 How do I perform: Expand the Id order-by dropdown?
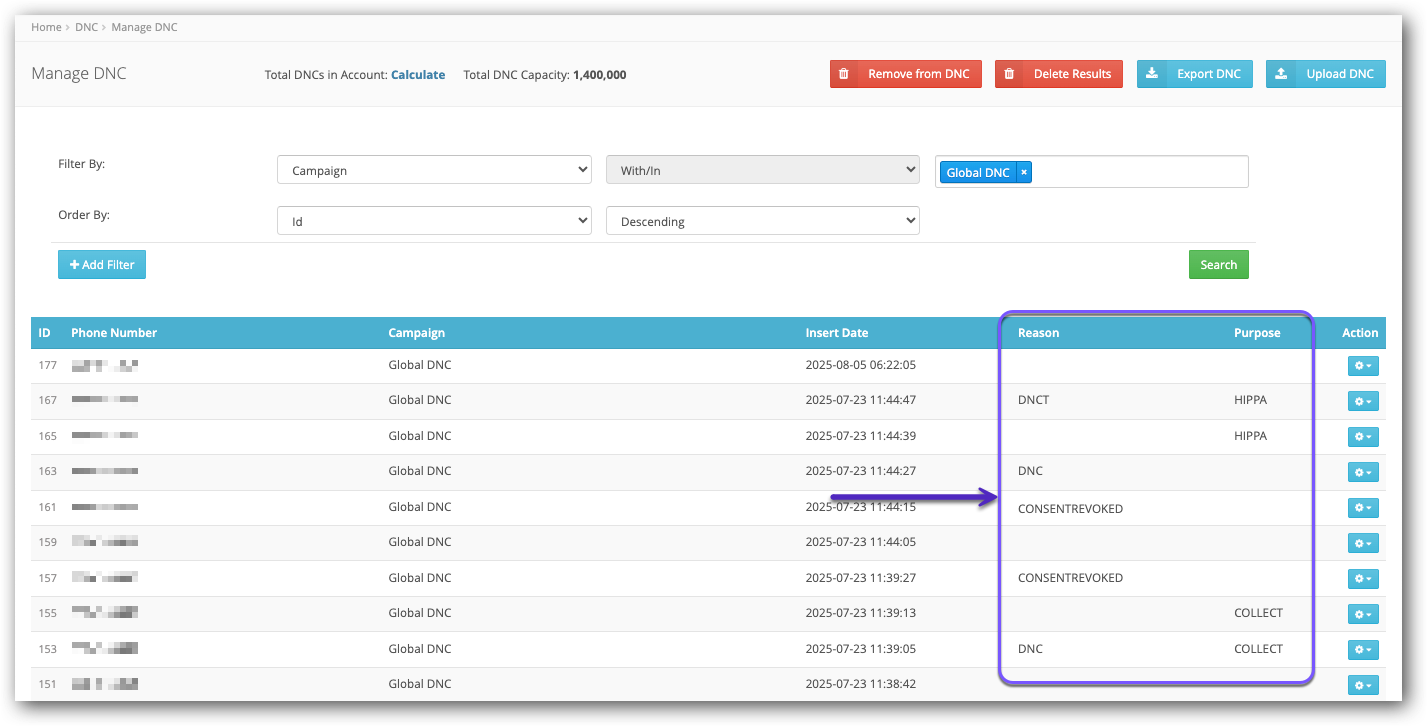coord(434,221)
